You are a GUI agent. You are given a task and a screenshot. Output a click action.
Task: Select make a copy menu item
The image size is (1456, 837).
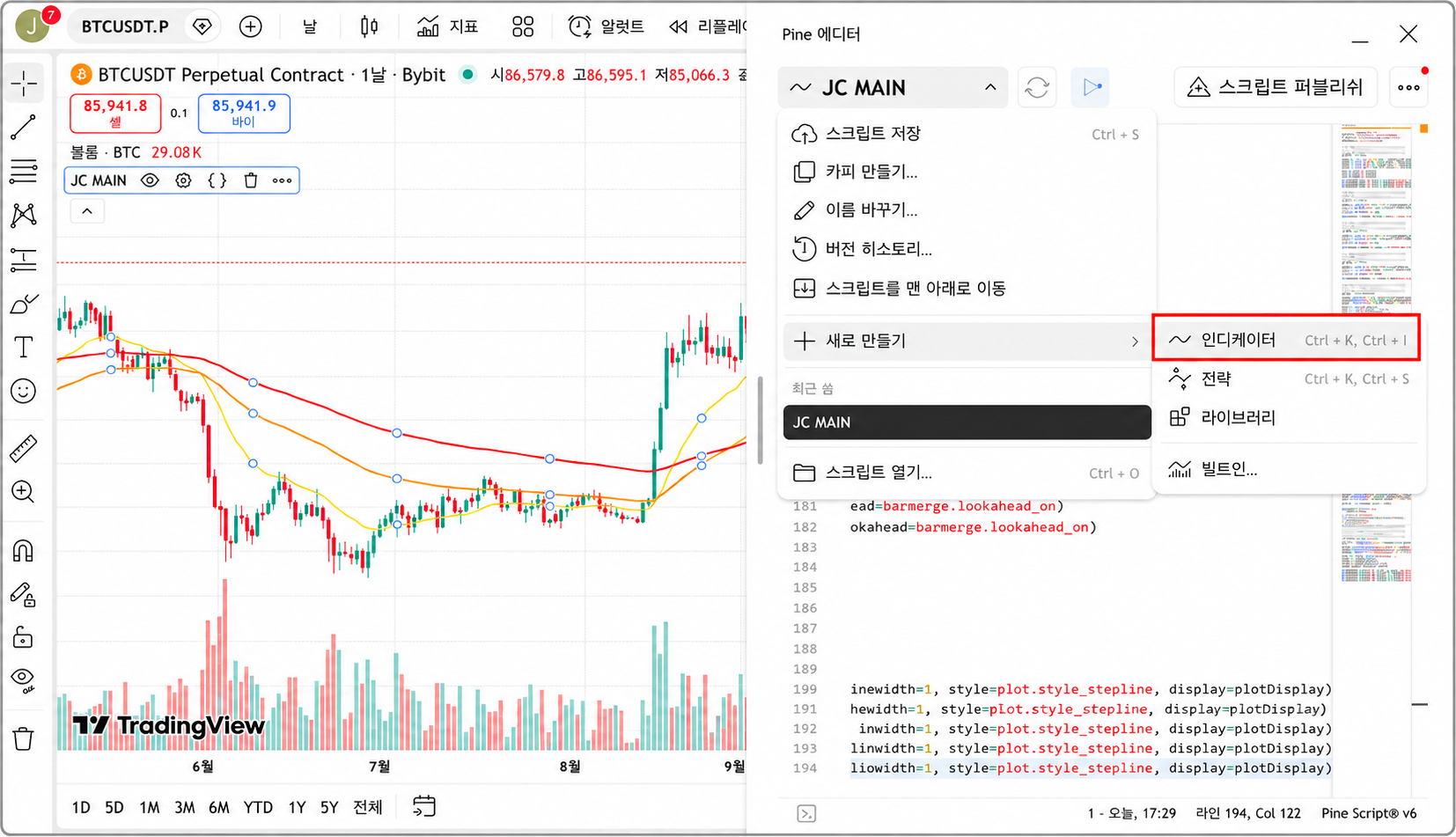(x=967, y=172)
